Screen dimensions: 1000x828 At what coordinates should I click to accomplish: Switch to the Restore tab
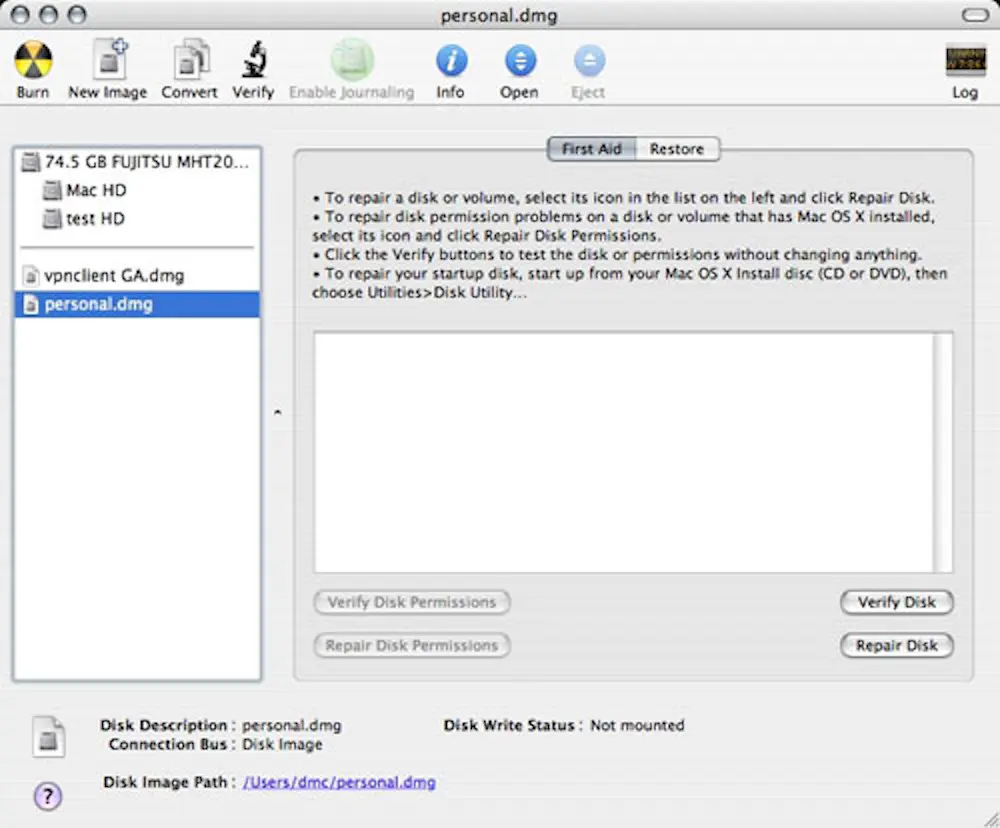pos(677,148)
